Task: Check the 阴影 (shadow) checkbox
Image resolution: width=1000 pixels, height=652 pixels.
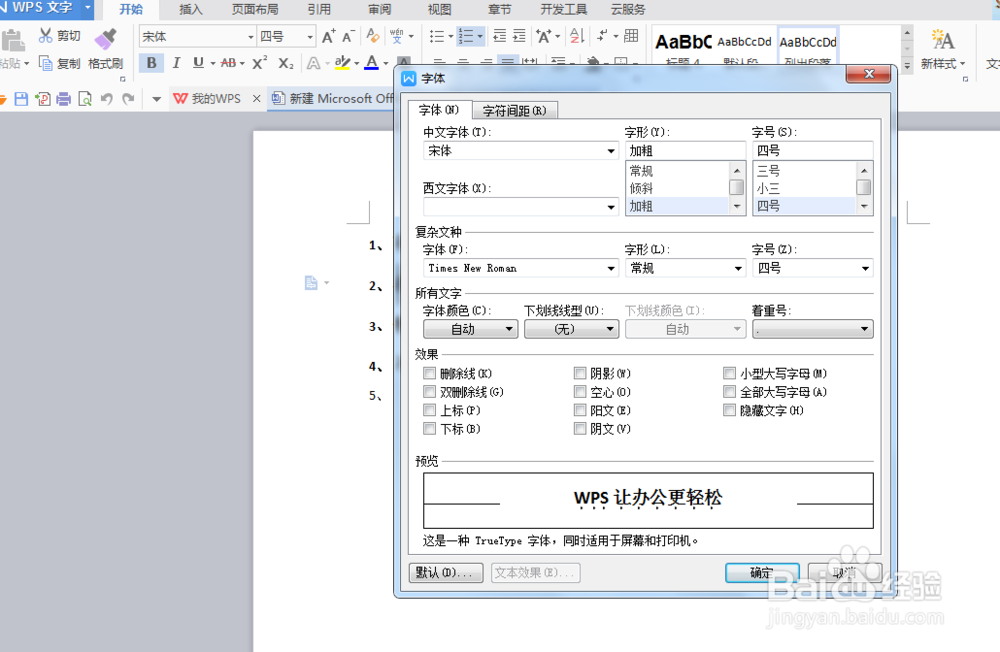Action: (x=580, y=373)
